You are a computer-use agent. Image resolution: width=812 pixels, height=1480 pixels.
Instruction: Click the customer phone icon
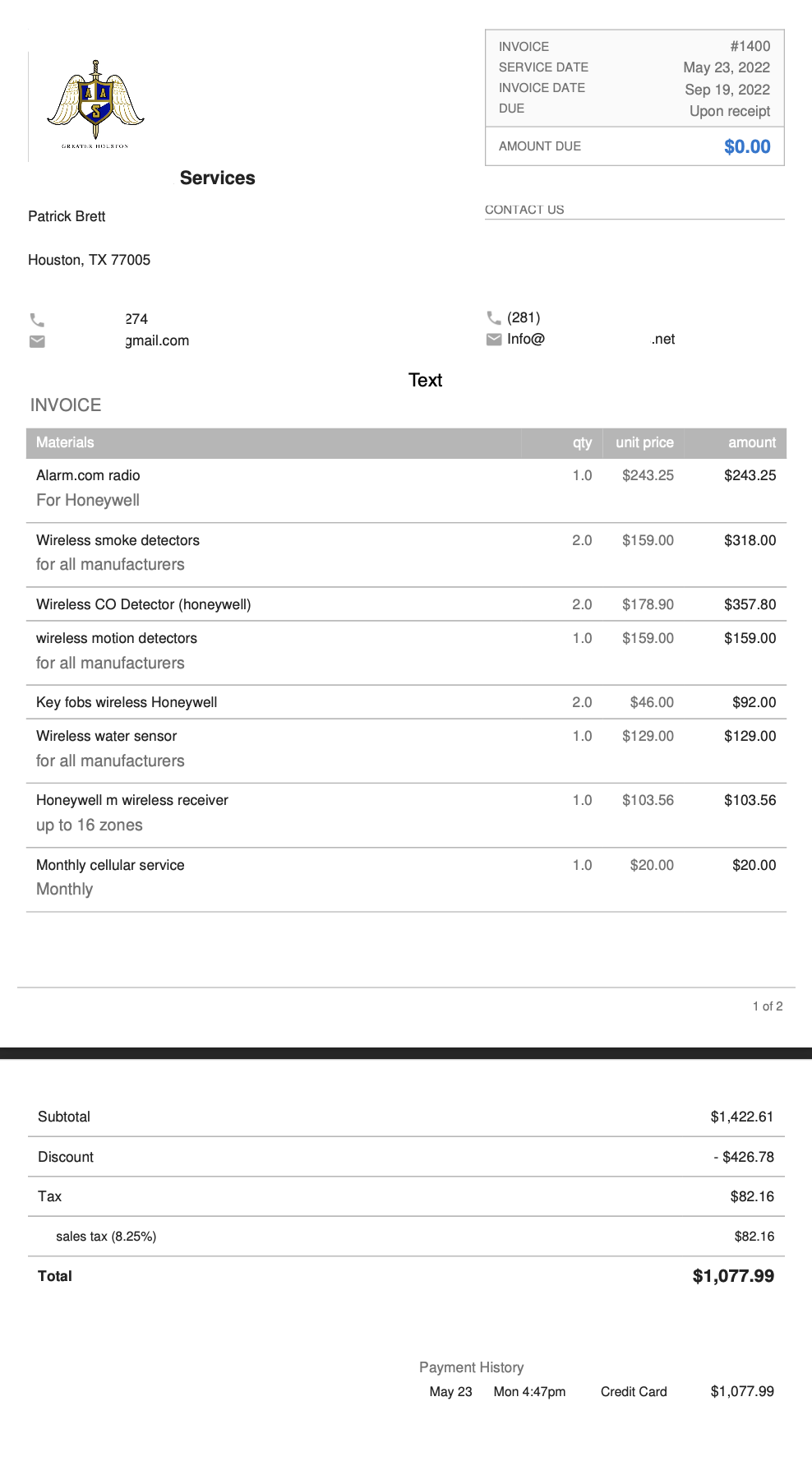tap(37, 320)
